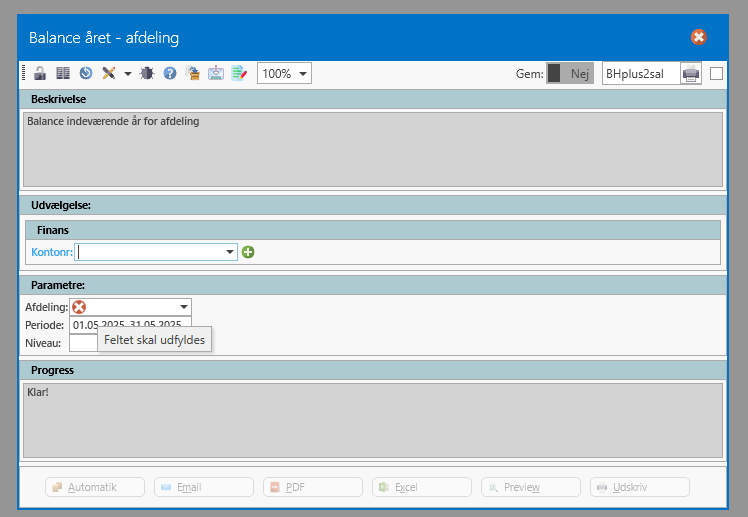Click the Automatik button
The width and height of the screenshot is (748, 517).
(95, 487)
